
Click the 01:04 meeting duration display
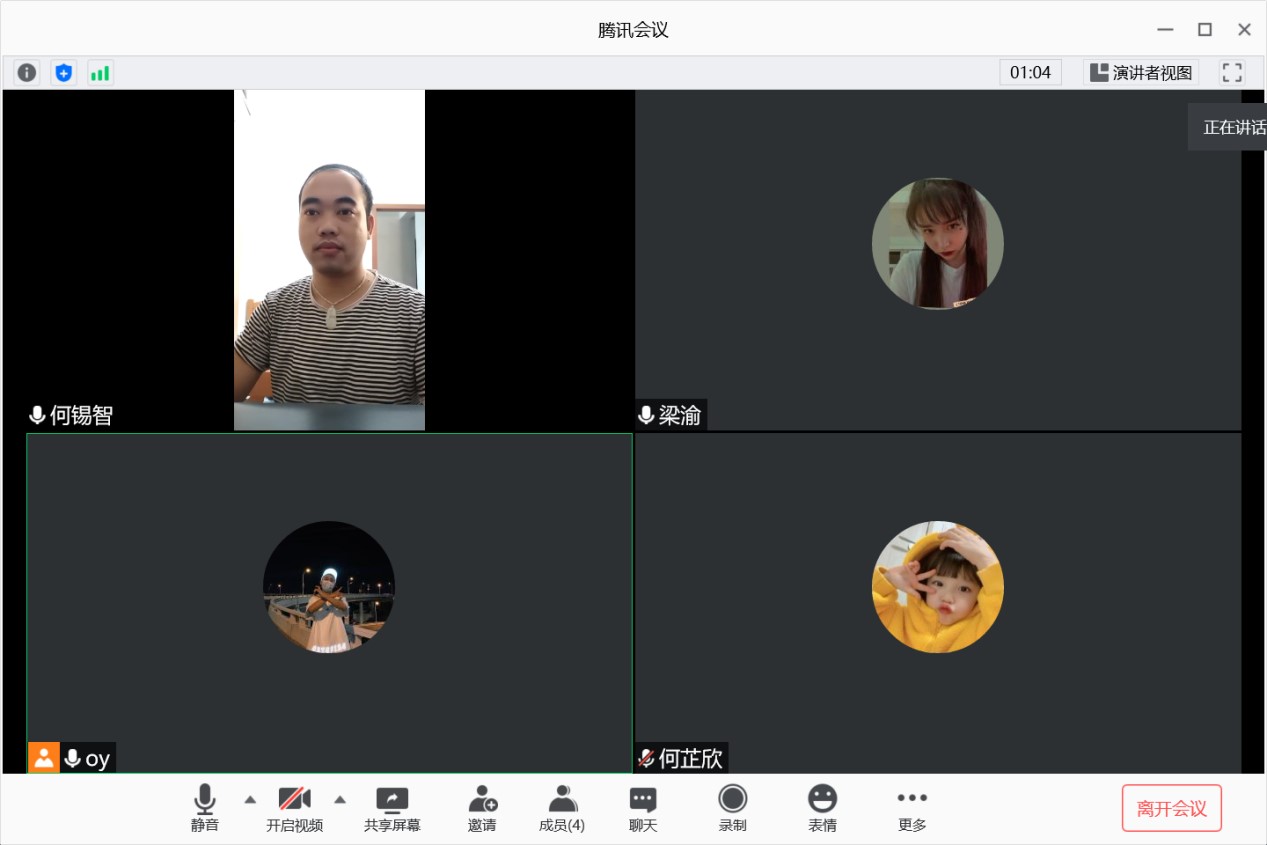[1030, 72]
